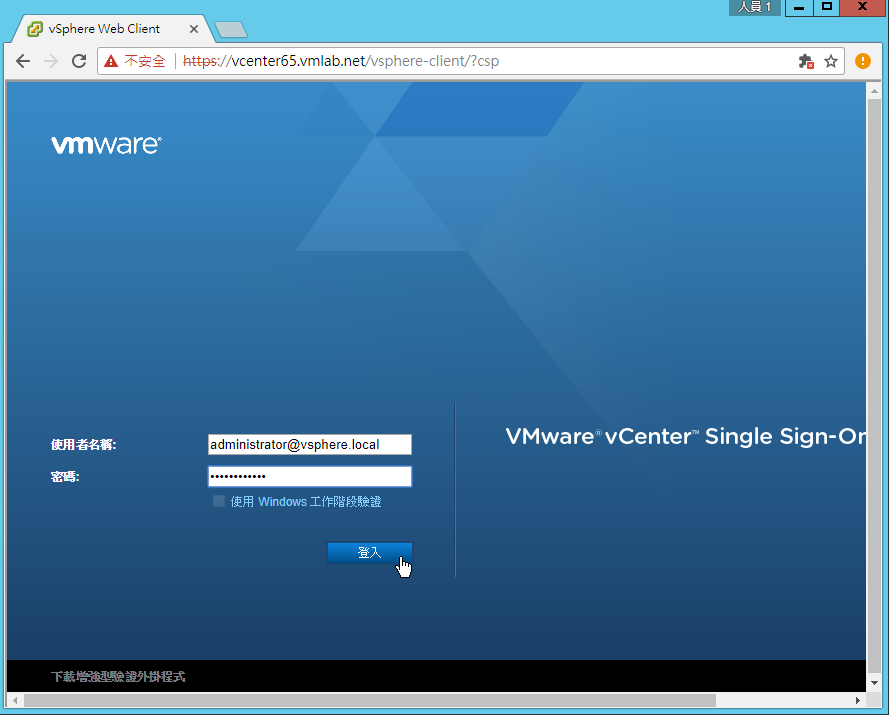Reload the page with refresh icon
The height and width of the screenshot is (715, 890).
tap(79, 61)
